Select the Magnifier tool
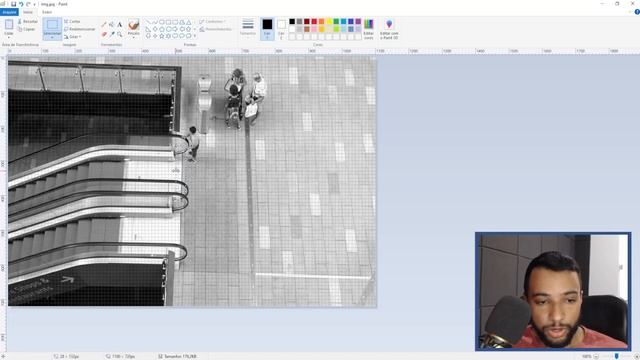 coord(119,34)
